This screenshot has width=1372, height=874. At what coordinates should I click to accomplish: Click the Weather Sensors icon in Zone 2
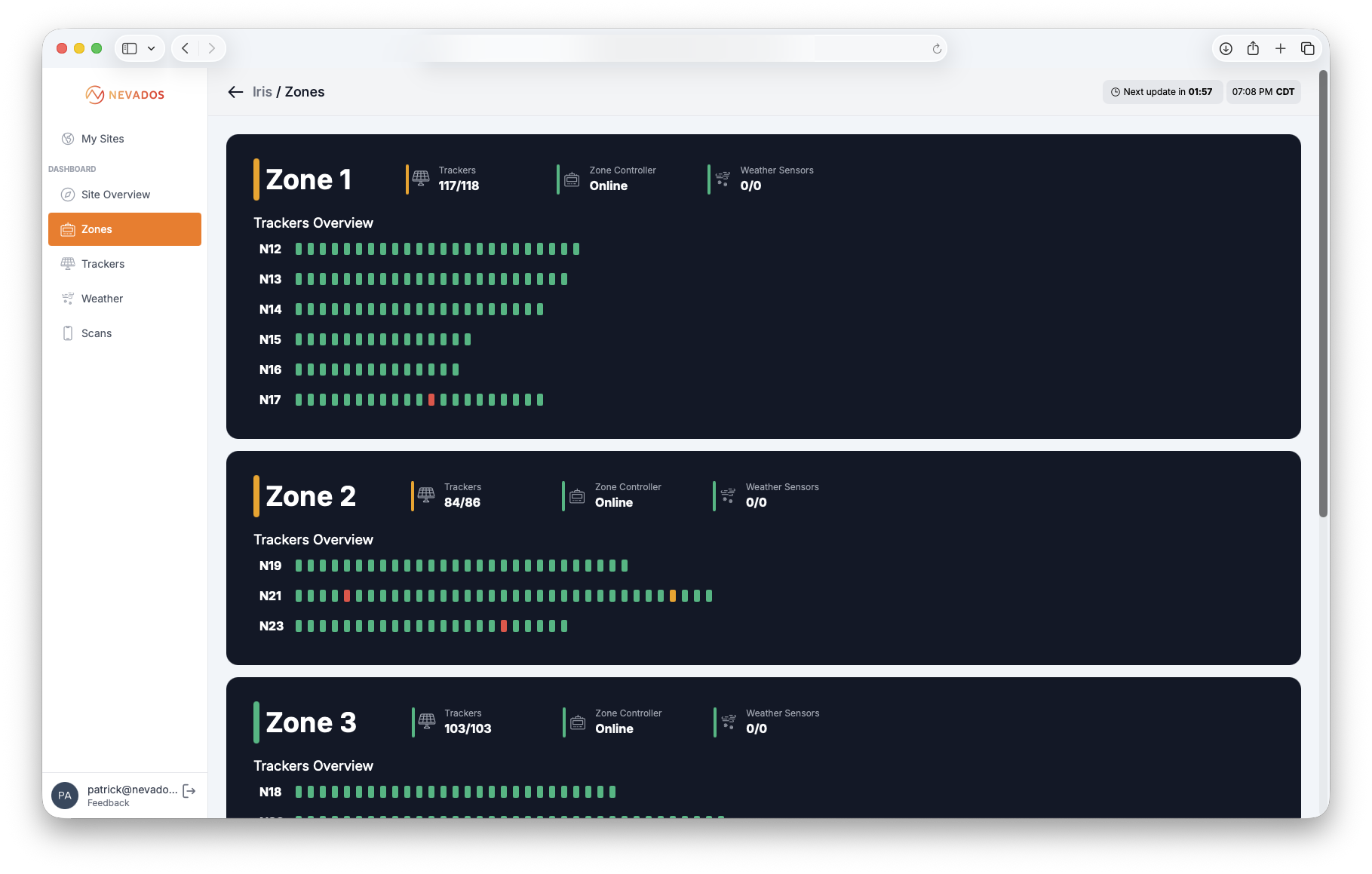tap(728, 495)
